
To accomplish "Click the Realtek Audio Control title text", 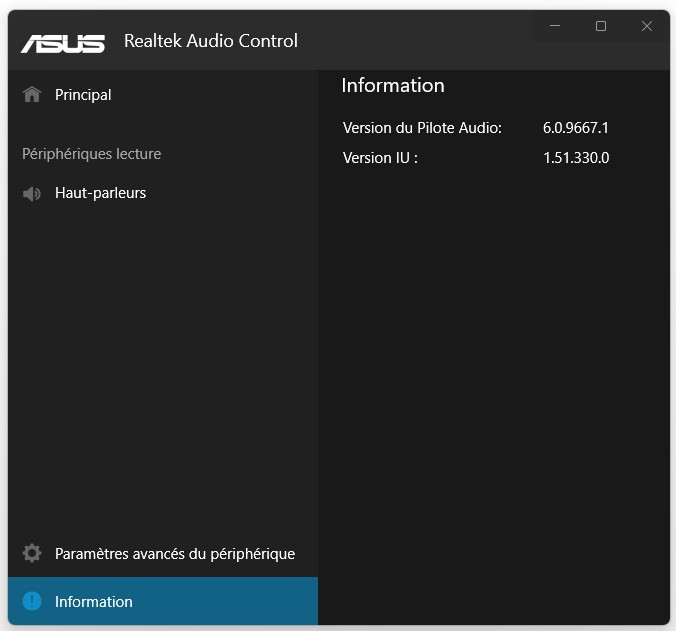I will point(211,41).
